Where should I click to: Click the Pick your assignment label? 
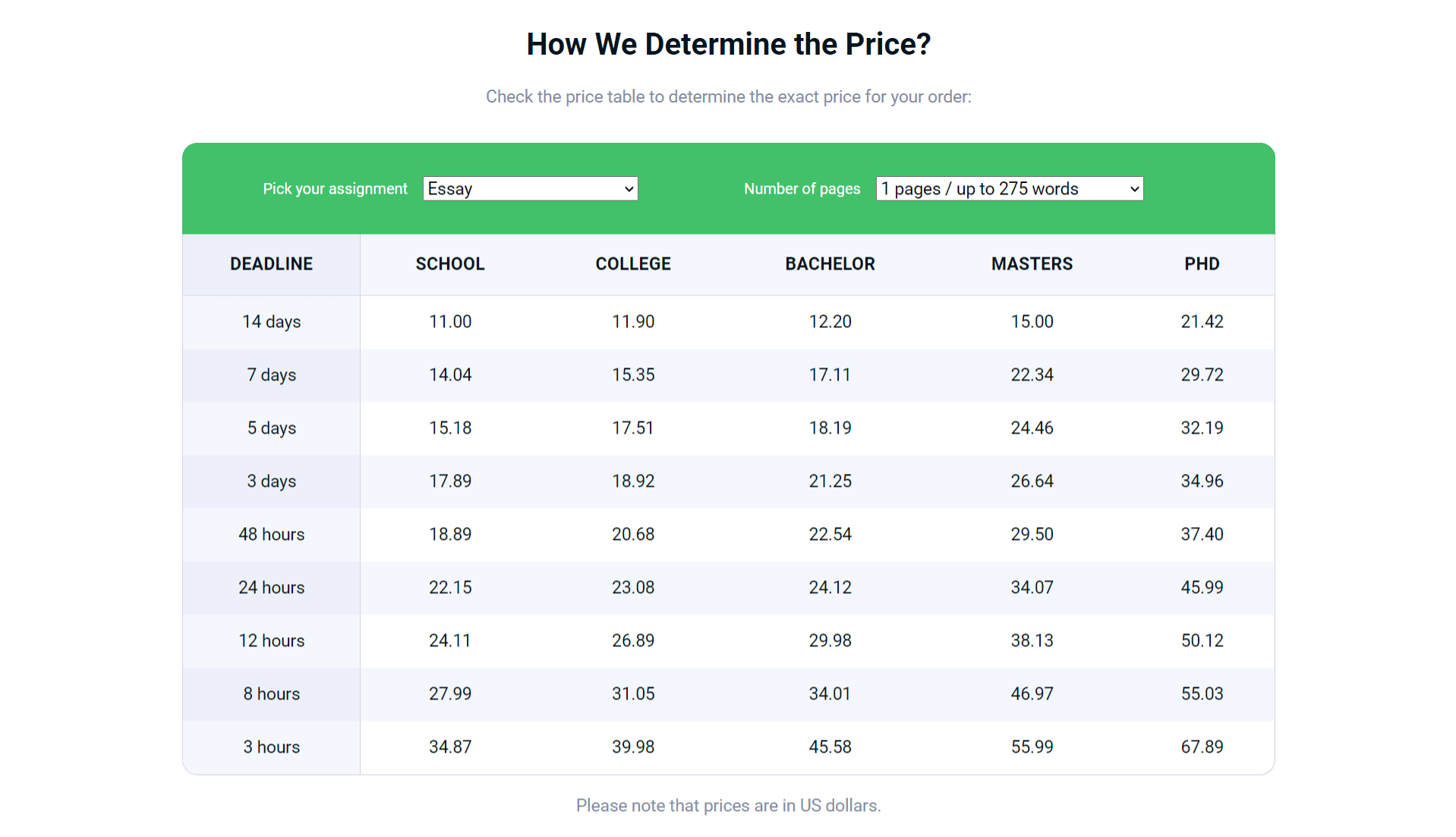pos(335,188)
